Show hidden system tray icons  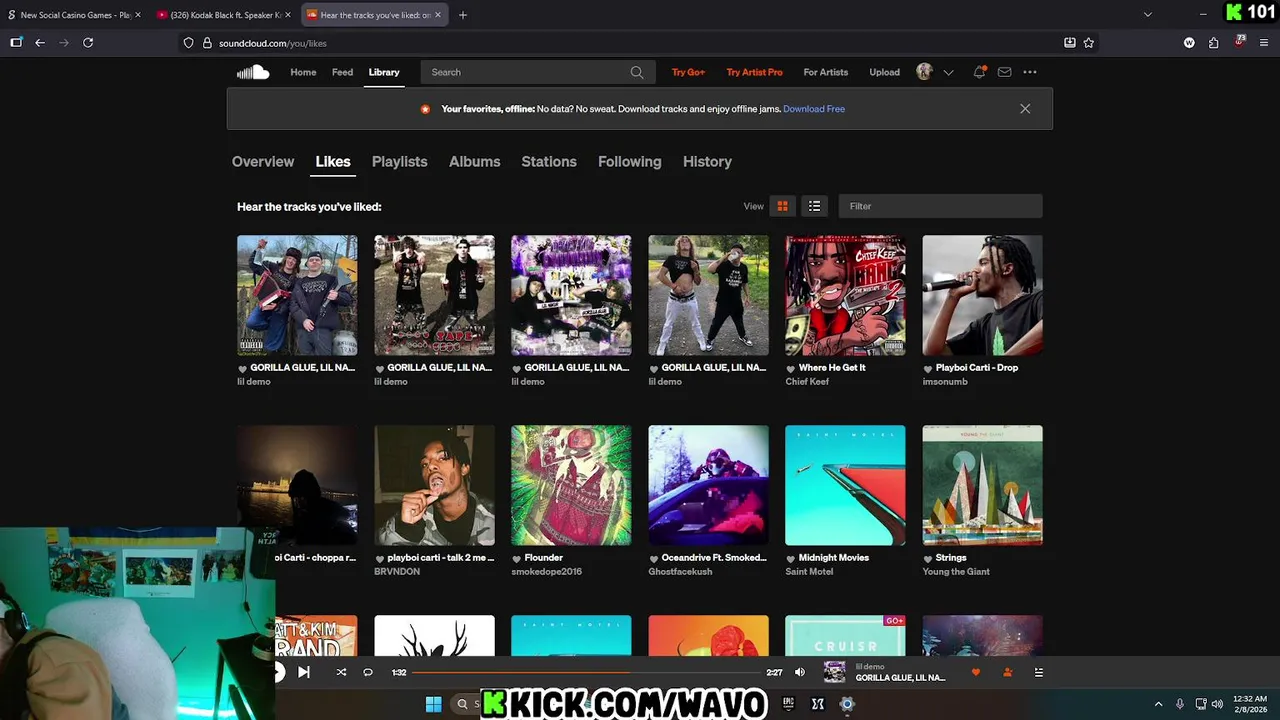1158,704
